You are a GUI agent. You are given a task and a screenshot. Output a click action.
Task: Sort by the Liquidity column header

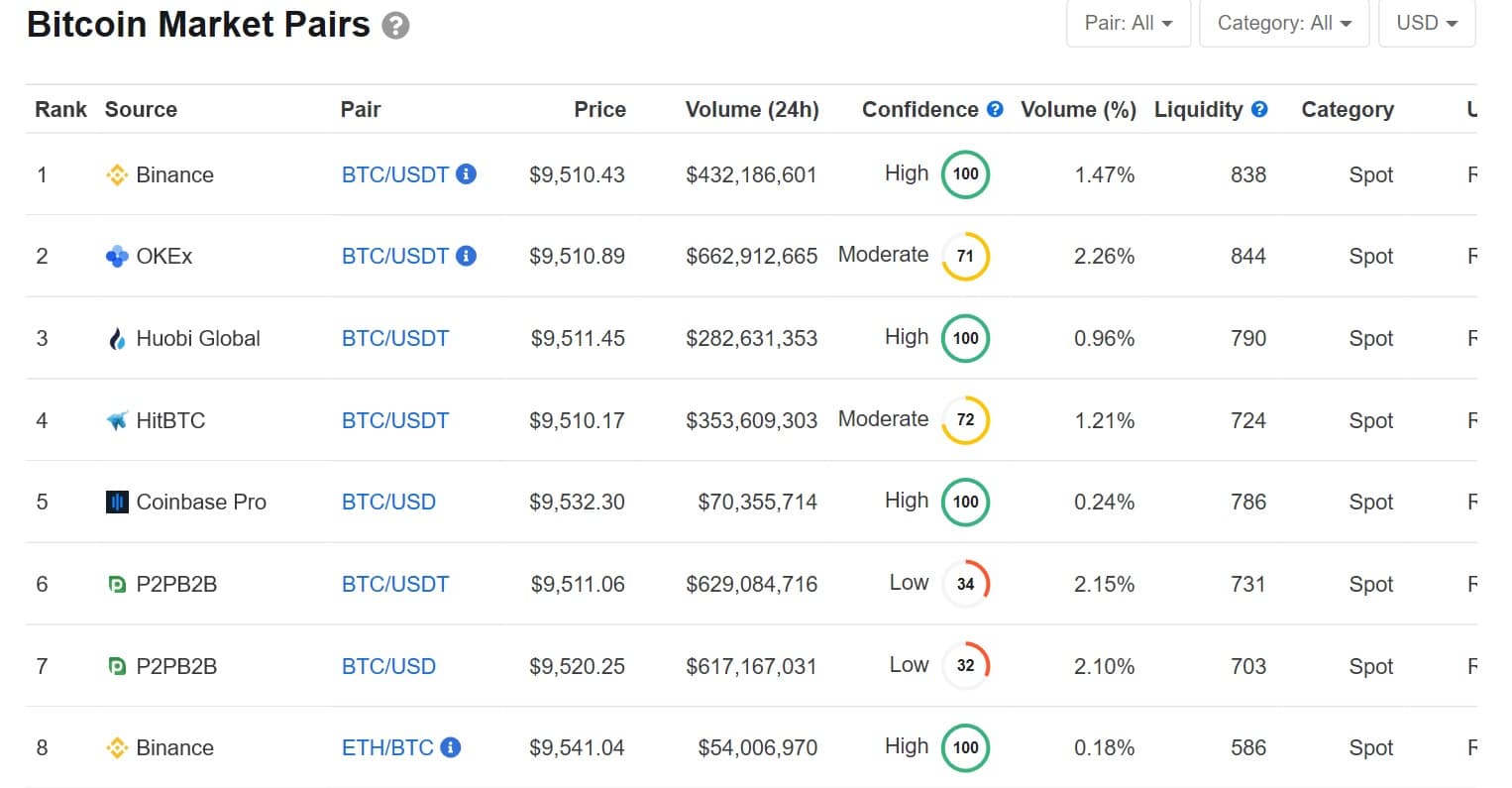point(1198,109)
